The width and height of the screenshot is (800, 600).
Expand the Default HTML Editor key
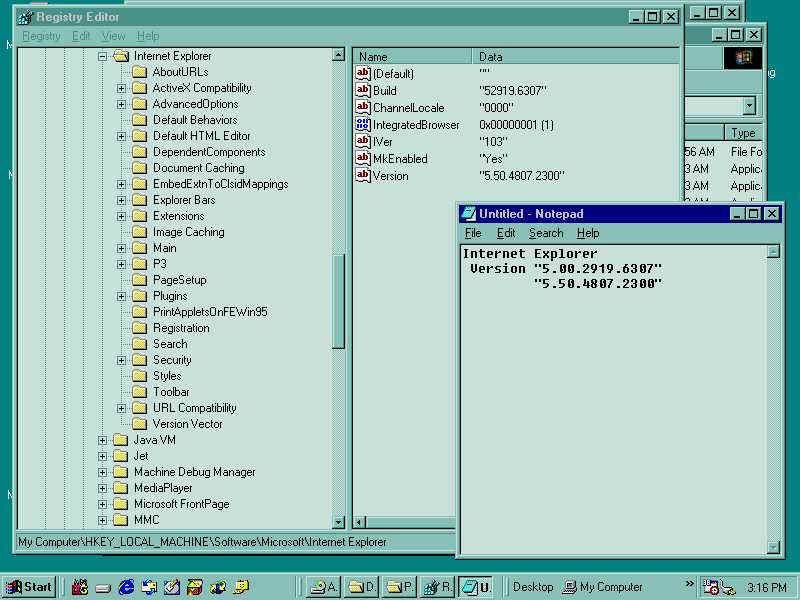[x=121, y=136]
